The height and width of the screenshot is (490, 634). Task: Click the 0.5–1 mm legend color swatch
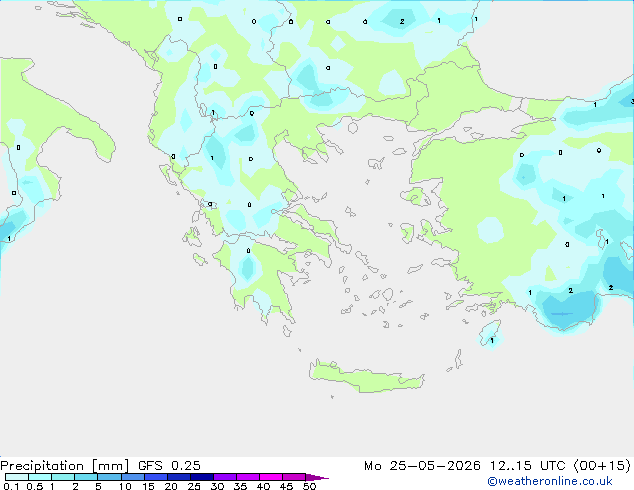tap(40, 477)
